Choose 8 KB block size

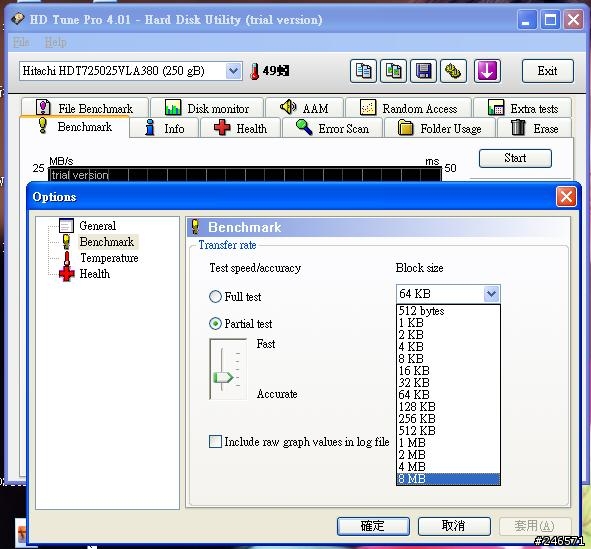pyautogui.click(x=448, y=359)
